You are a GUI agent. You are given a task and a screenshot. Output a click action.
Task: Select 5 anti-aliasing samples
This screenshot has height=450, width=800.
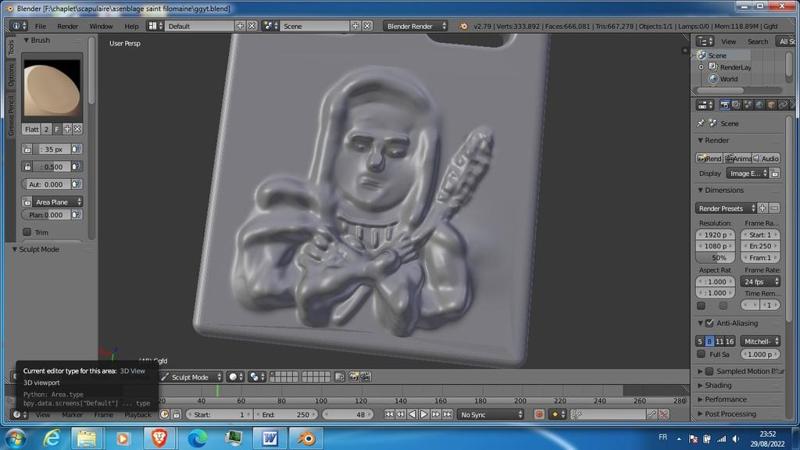click(700, 341)
